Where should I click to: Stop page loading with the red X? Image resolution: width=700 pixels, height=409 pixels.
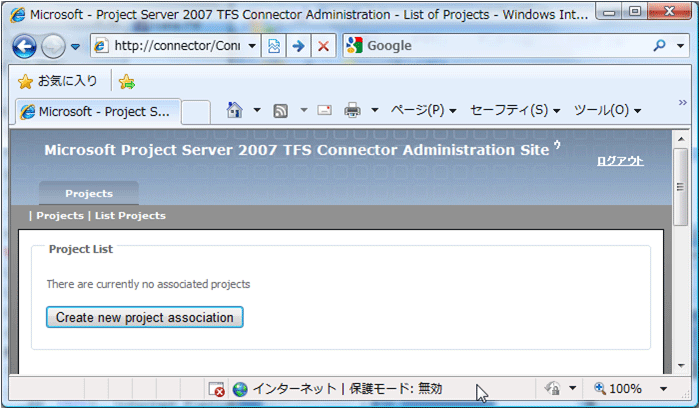(323, 46)
